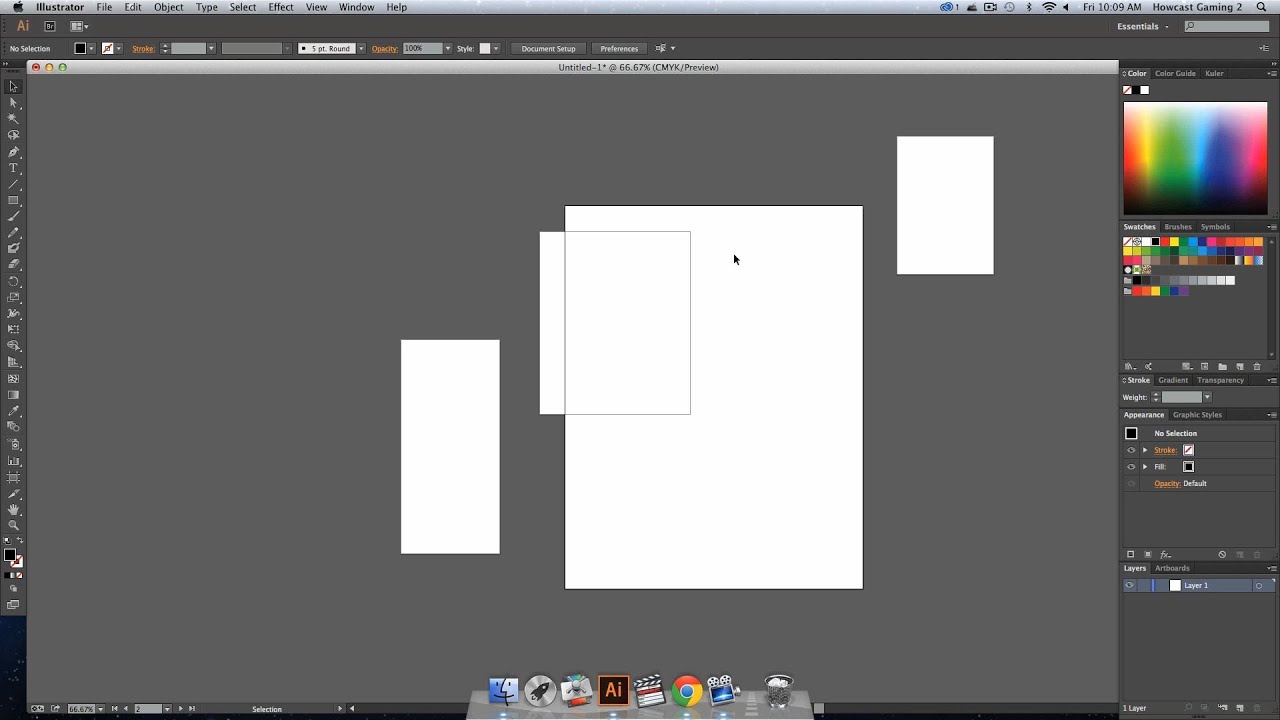The image size is (1280, 720).
Task: Select the Paintbrush tool
Action: pyautogui.click(x=14, y=216)
